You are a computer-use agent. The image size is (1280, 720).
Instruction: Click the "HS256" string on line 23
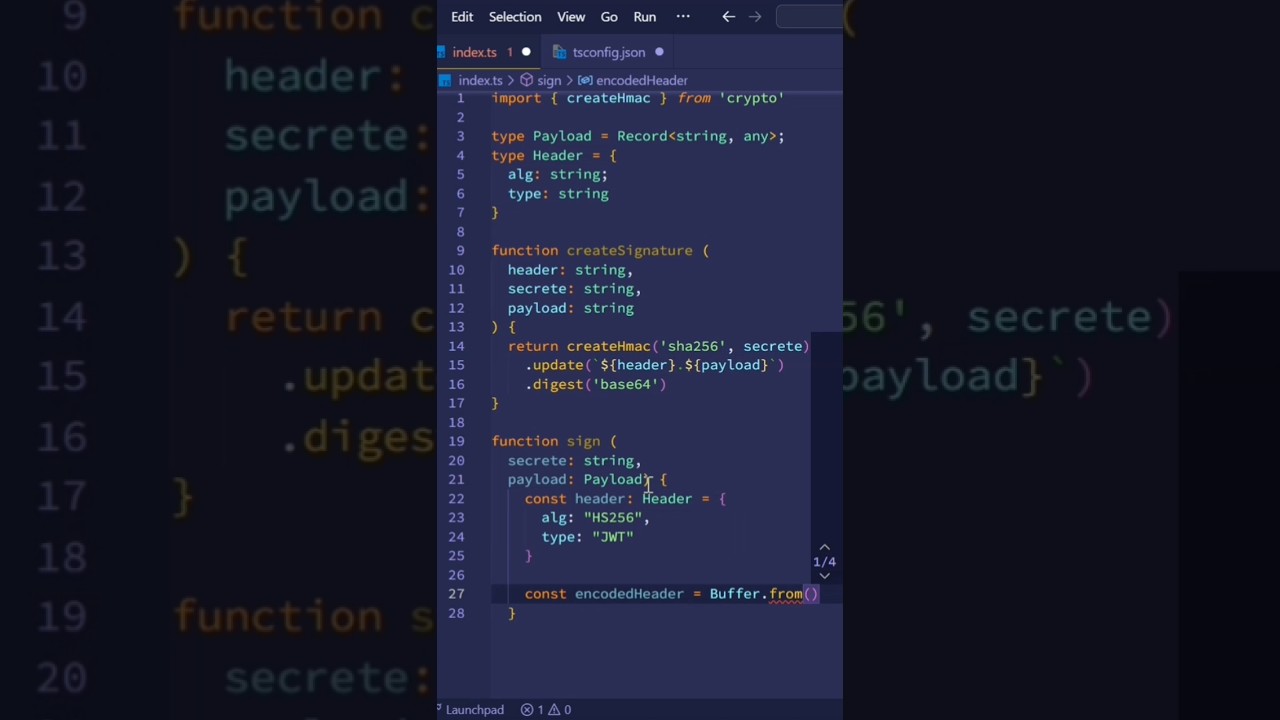tap(612, 517)
